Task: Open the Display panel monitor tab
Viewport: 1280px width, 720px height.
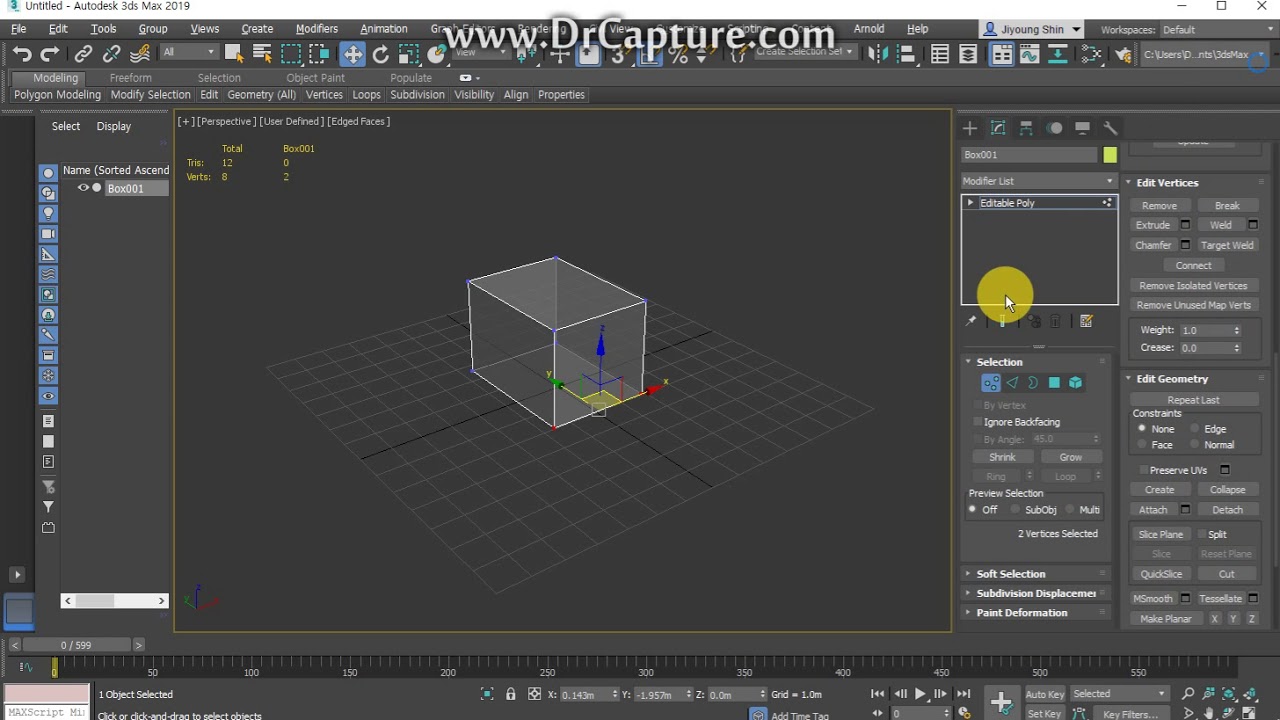Action: (1082, 128)
